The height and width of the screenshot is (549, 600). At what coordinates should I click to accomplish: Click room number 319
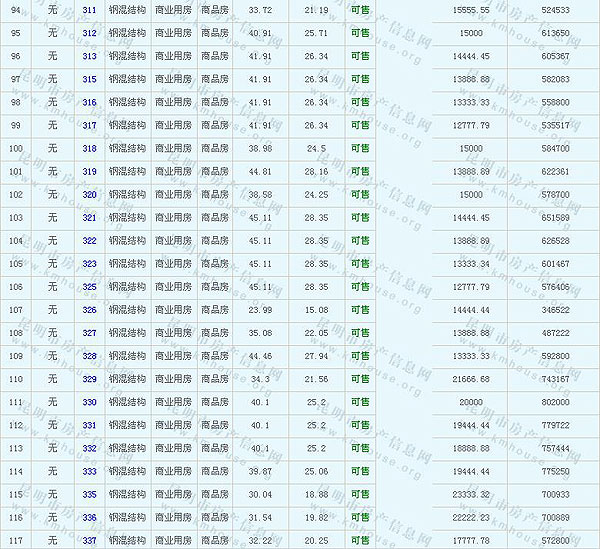(90, 171)
